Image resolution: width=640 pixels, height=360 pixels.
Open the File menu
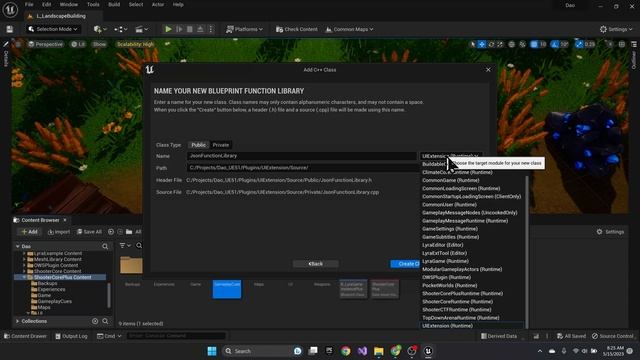[x=29, y=4]
